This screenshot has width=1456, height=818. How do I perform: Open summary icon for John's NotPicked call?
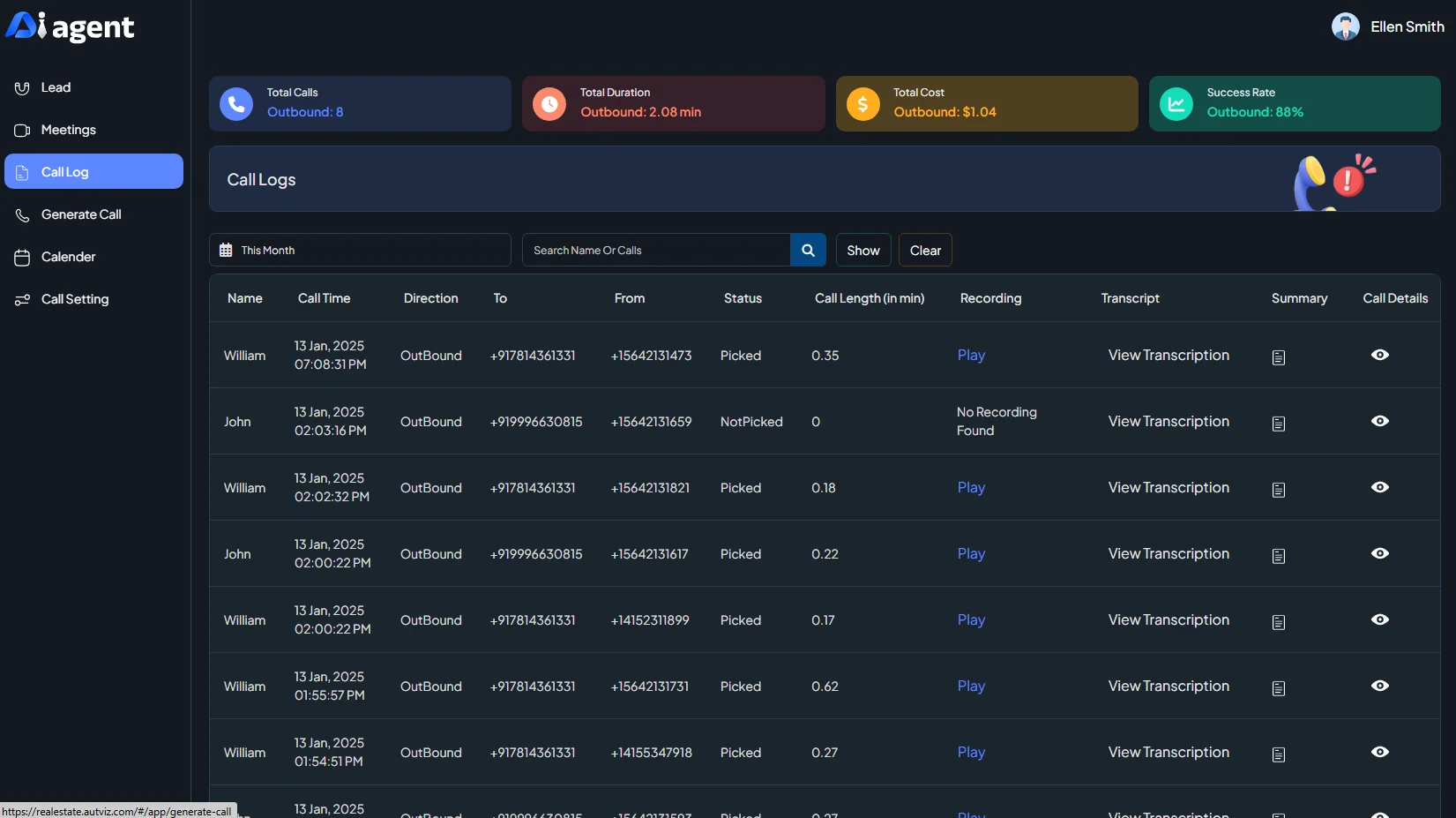coord(1279,424)
